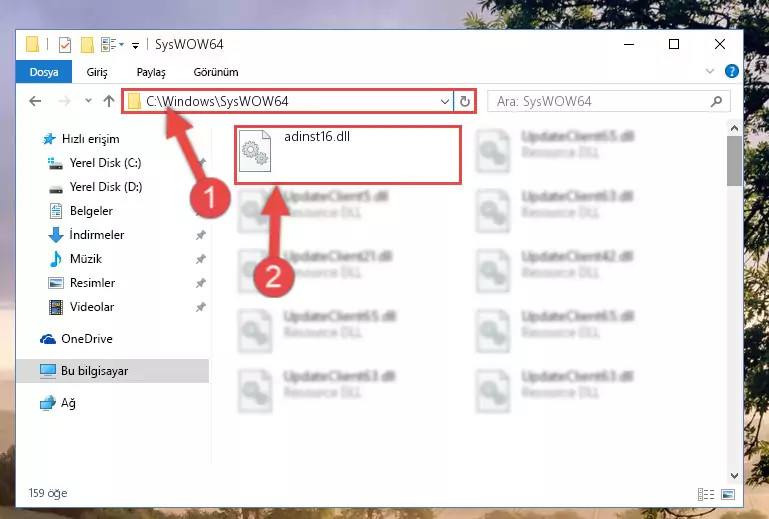Open the Dosya menu tab

tap(44, 72)
